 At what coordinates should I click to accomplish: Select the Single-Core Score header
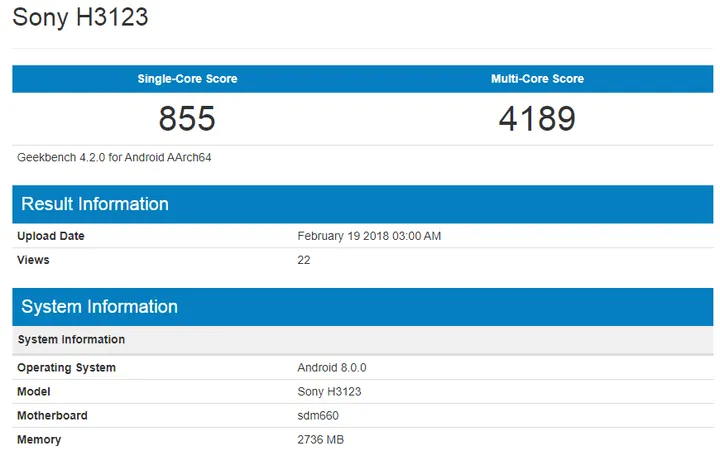[187, 79]
